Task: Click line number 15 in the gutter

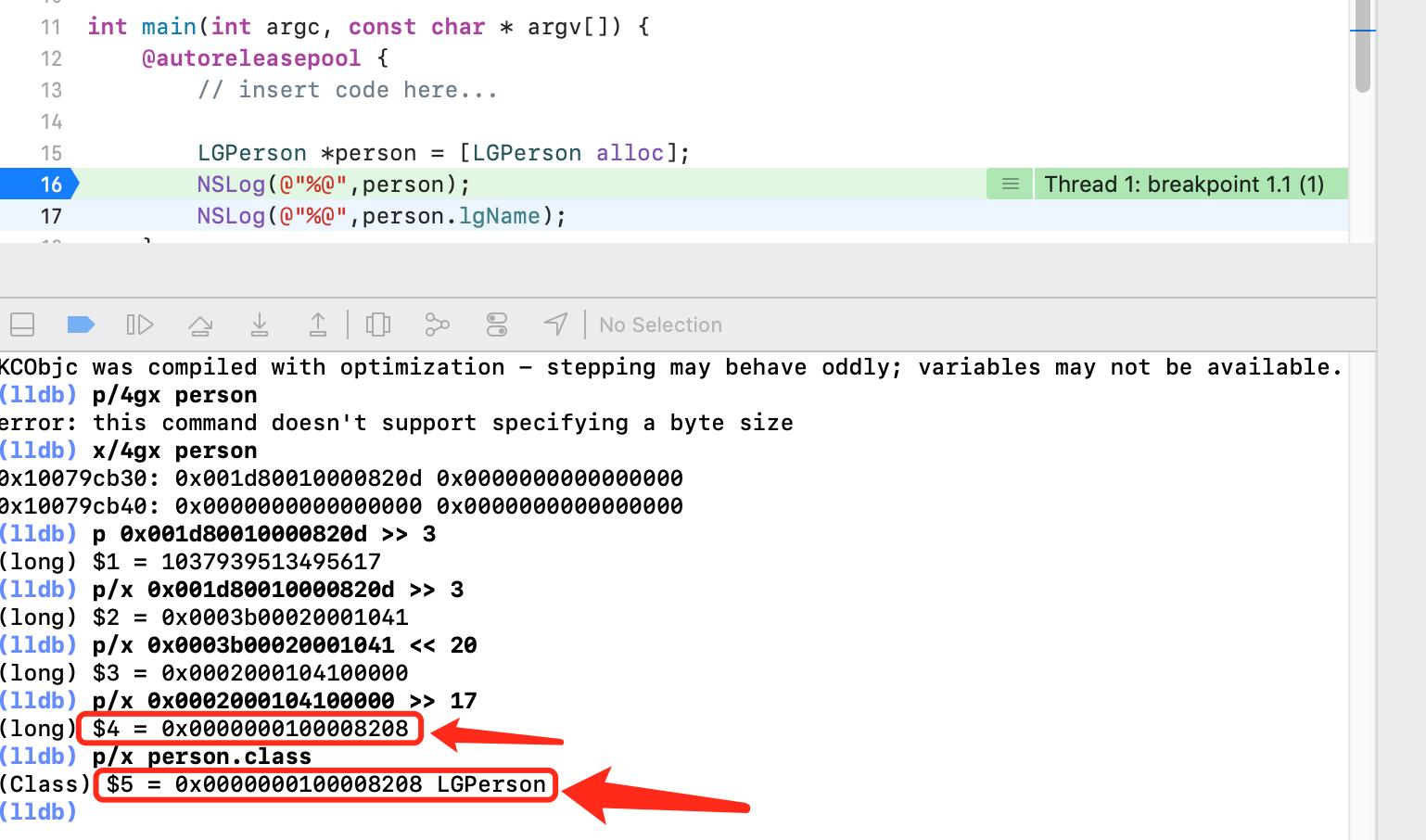Action: tap(51, 153)
